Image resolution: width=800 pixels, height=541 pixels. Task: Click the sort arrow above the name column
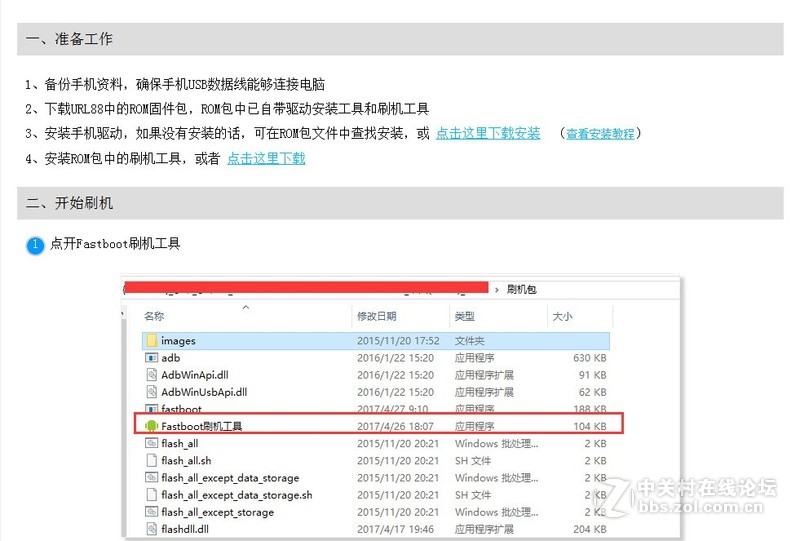coord(246,307)
